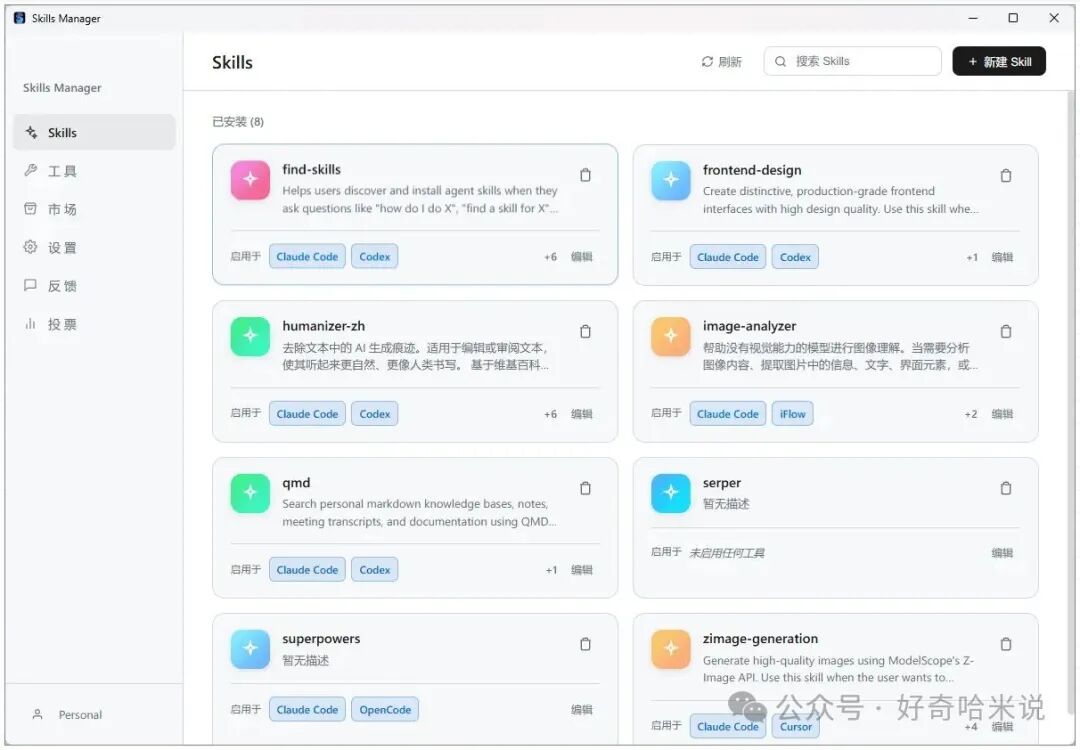Open 工具 in the sidebar
The height and width of the screenshot is (750, 1080).
(x=94, y=171)
